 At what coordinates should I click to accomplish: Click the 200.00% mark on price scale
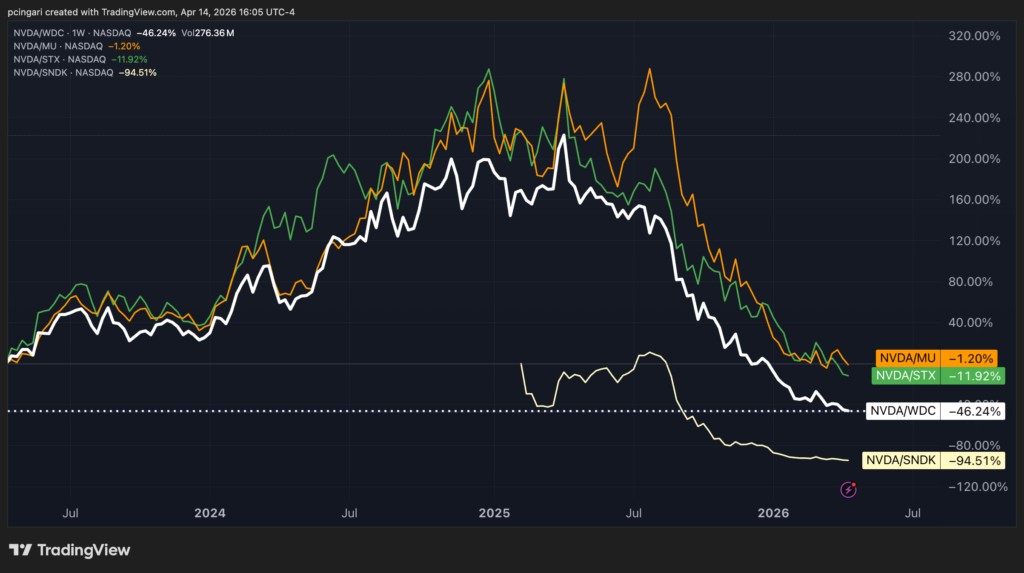(x=972, y=159)
